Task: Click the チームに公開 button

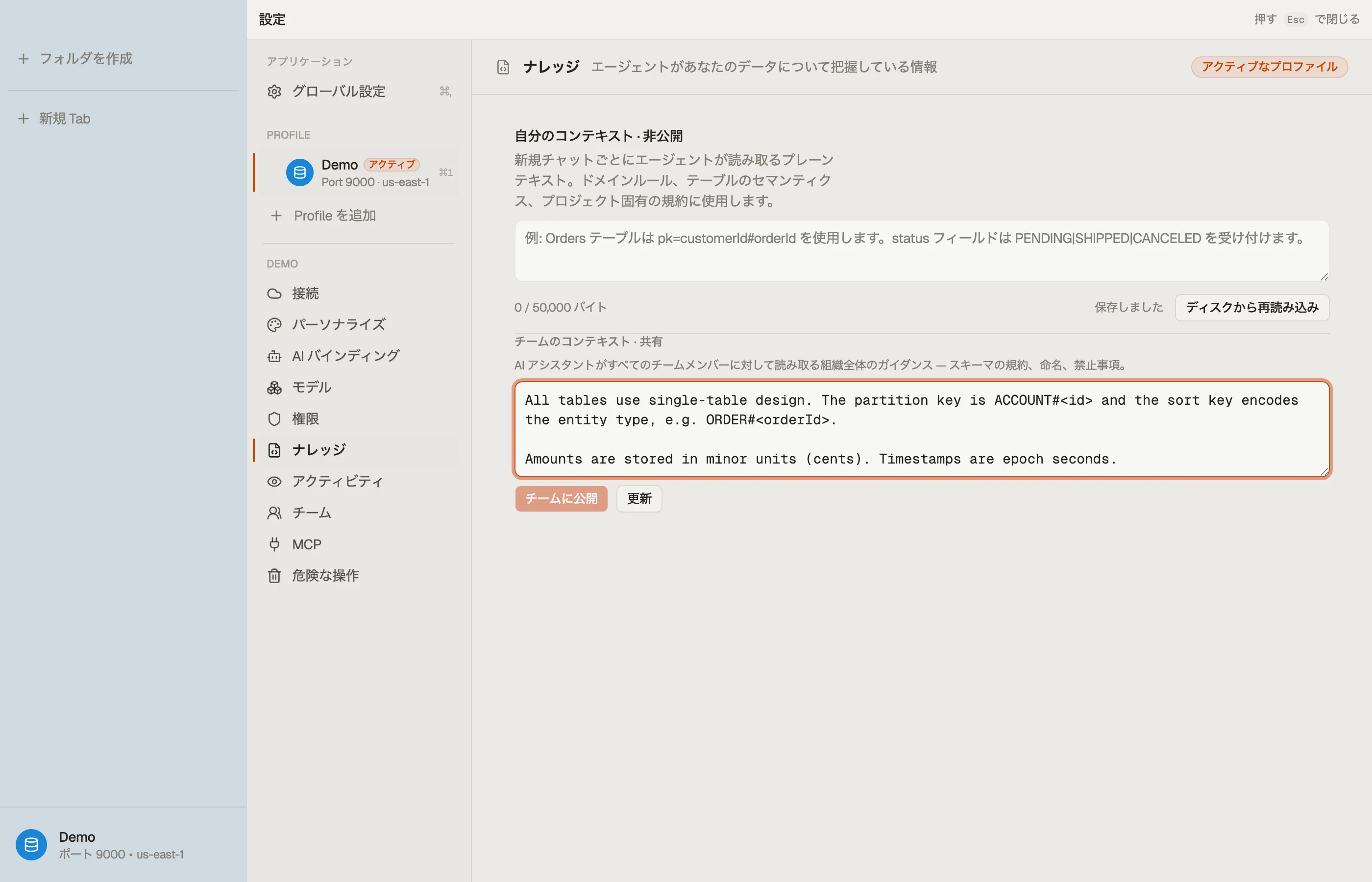Action: tap(561, 499)
